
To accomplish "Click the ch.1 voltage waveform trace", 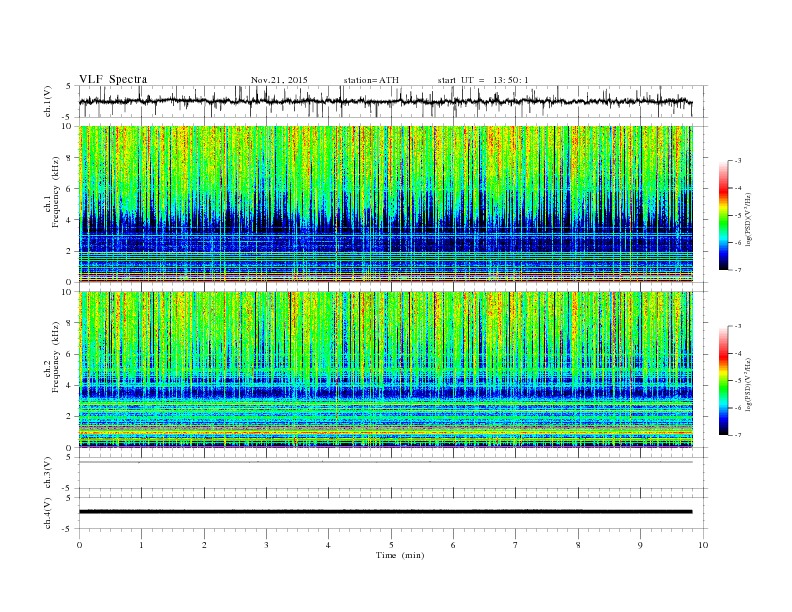I will 385,101.
